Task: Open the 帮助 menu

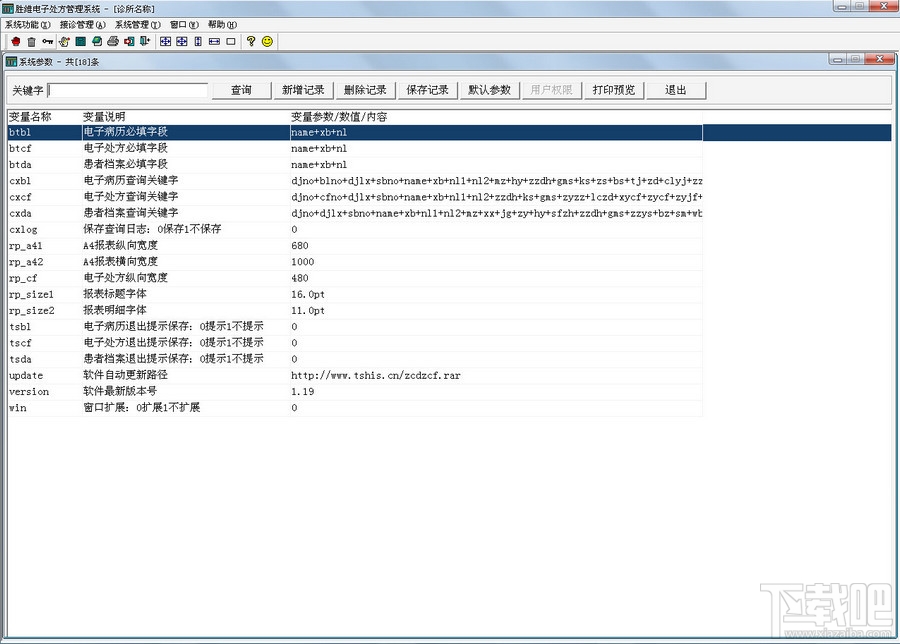Action: click(x=222, y=25)
